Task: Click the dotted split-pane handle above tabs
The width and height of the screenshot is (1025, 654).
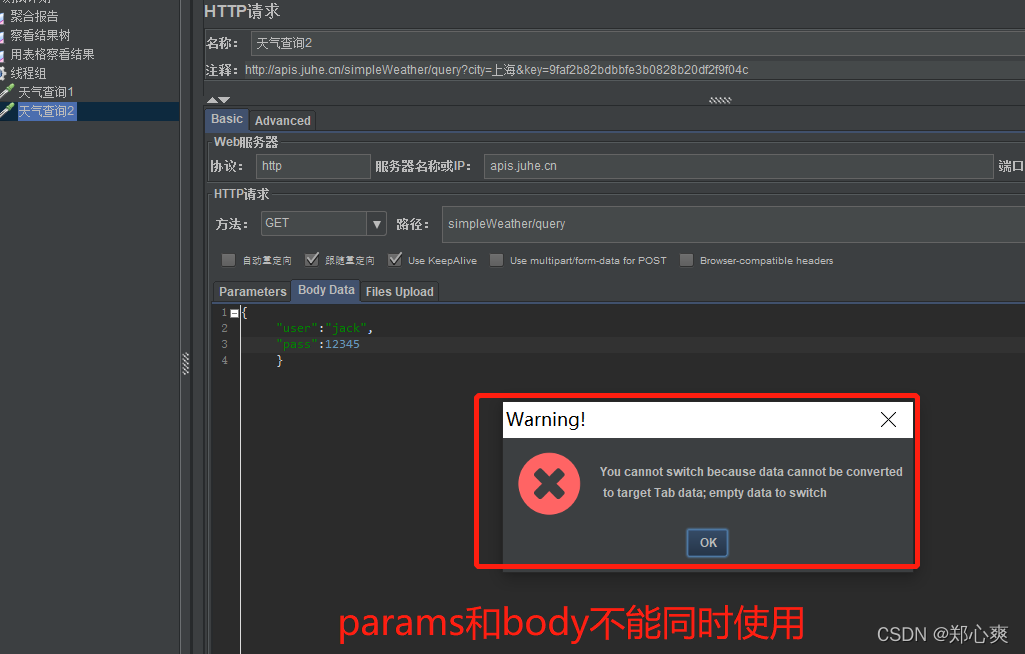Action: pos(720,100)
